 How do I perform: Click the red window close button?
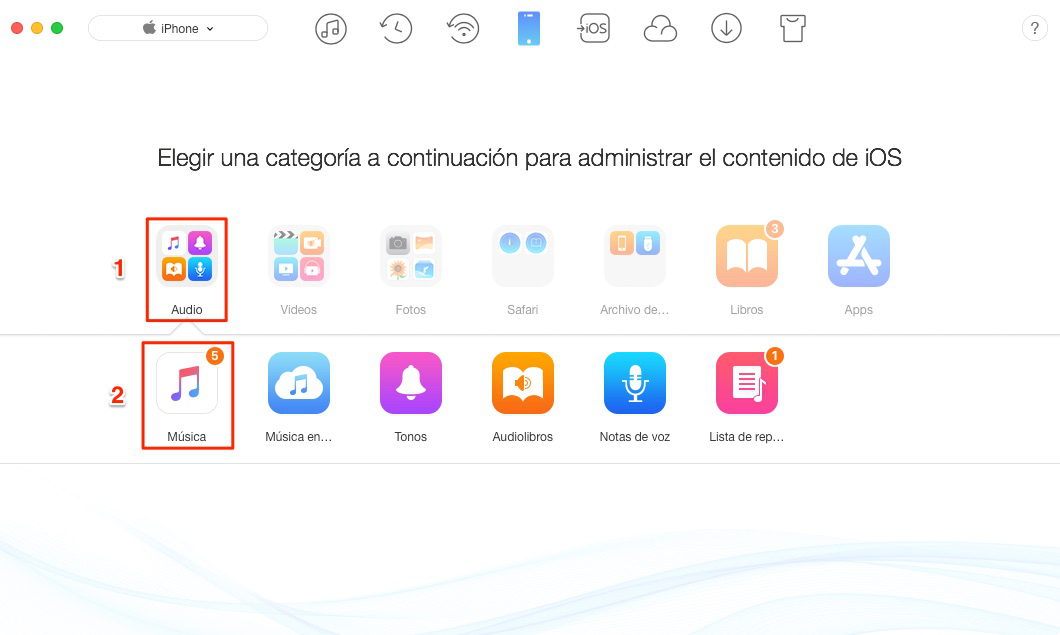tap(17, 28)
